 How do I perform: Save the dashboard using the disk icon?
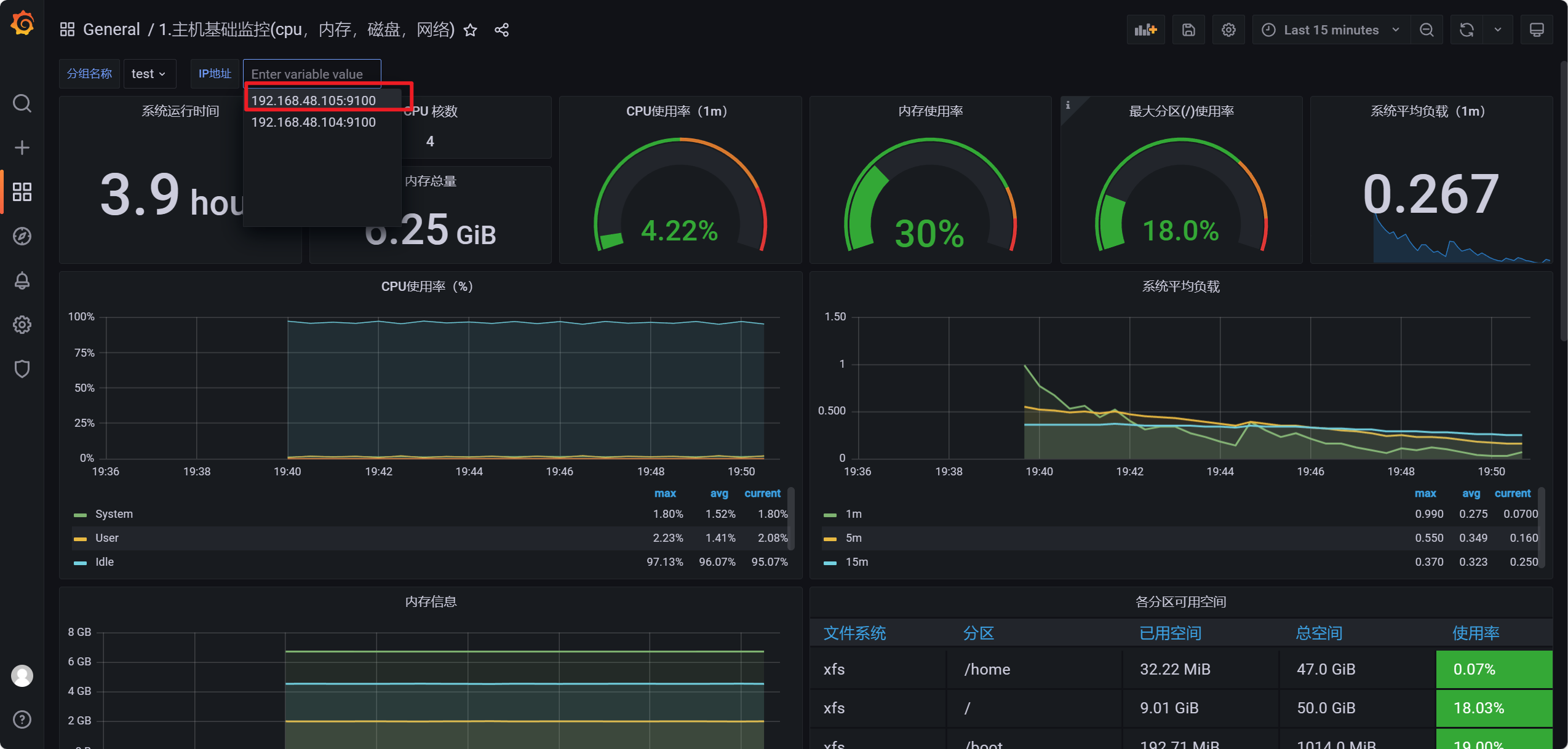tap(1188, 30)
